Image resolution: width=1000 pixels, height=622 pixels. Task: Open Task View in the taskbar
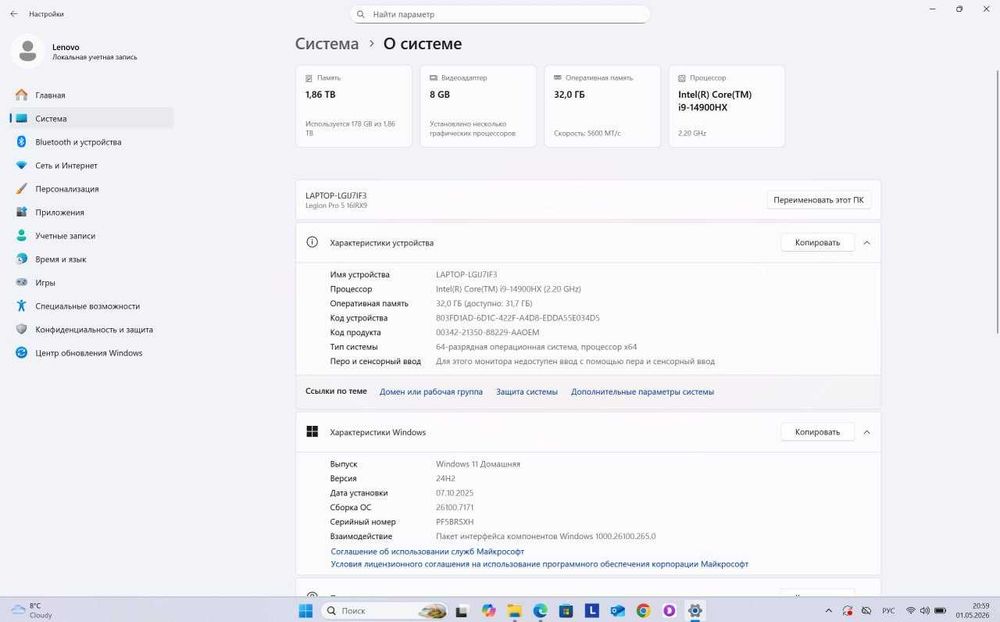[461, 611]
